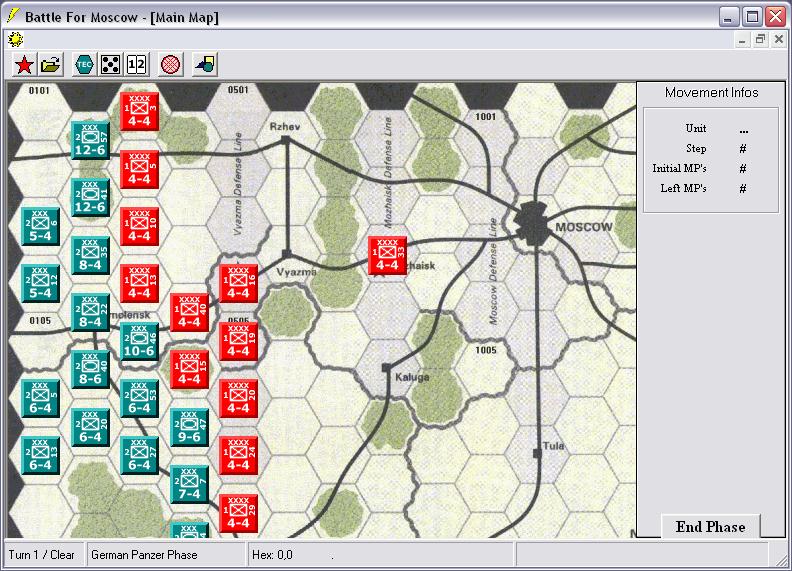Select the German 10-6 panzer unit 46
The height and width of the screenshot is (571, 792).
point(139,341)
